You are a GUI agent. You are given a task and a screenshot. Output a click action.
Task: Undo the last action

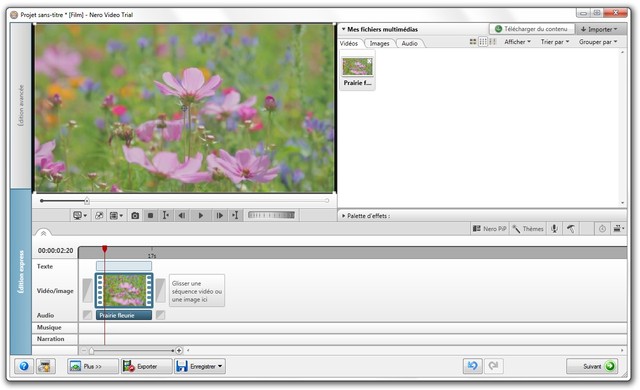[x=473, y=366]
